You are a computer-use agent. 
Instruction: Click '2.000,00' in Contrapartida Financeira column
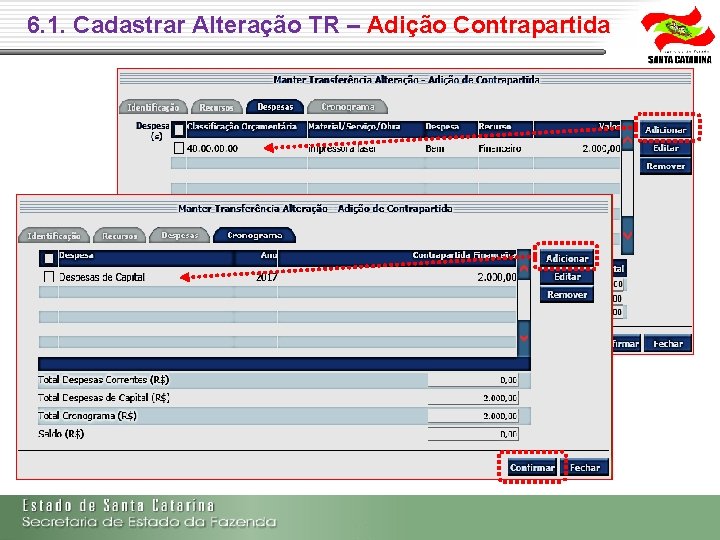point(497,277)
